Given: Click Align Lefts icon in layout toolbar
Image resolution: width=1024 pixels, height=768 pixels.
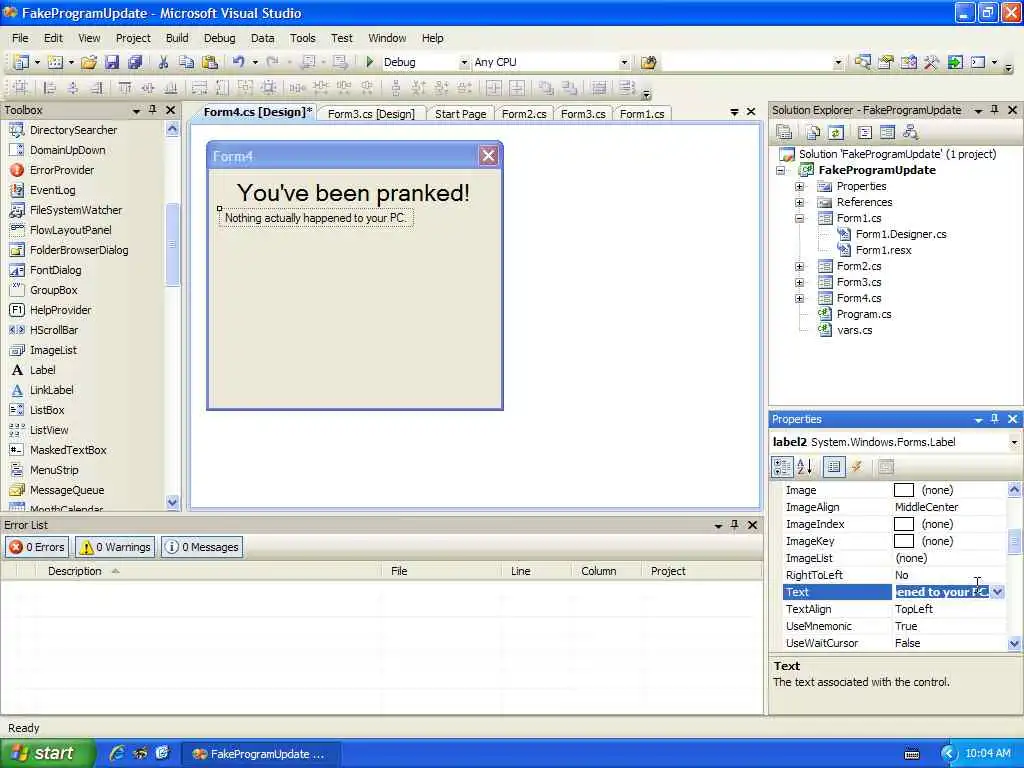Looking at the screenshot, I should tap(49, 88).
